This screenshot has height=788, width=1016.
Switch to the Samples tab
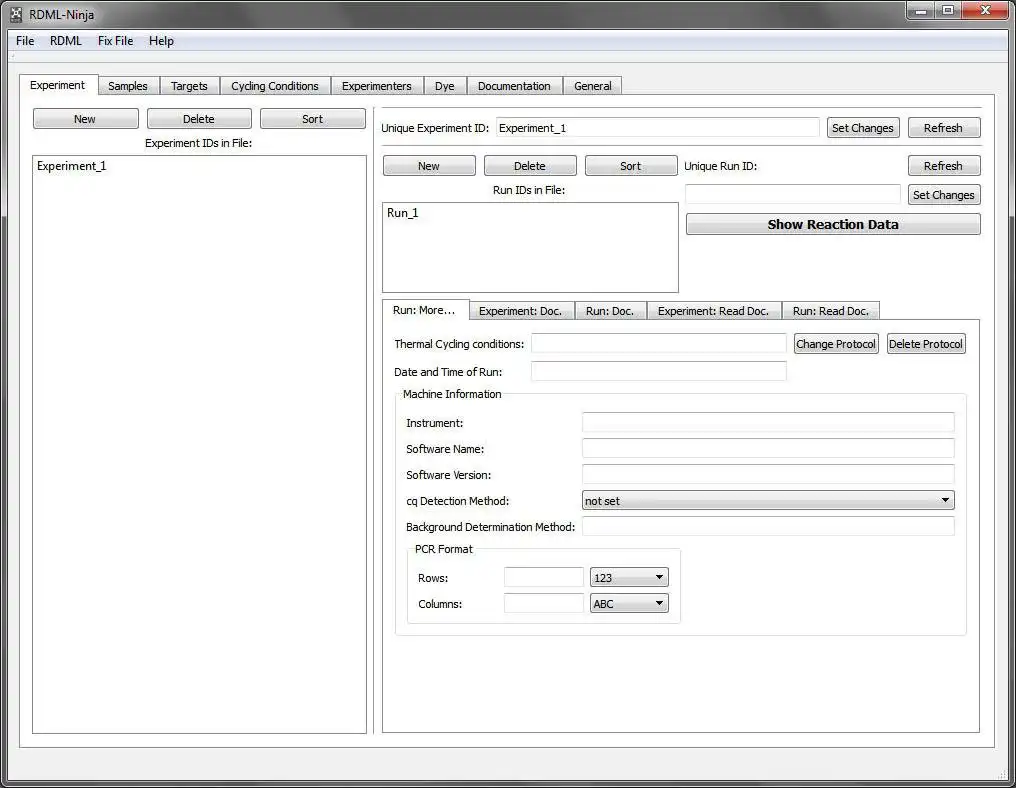click(128, 86)
